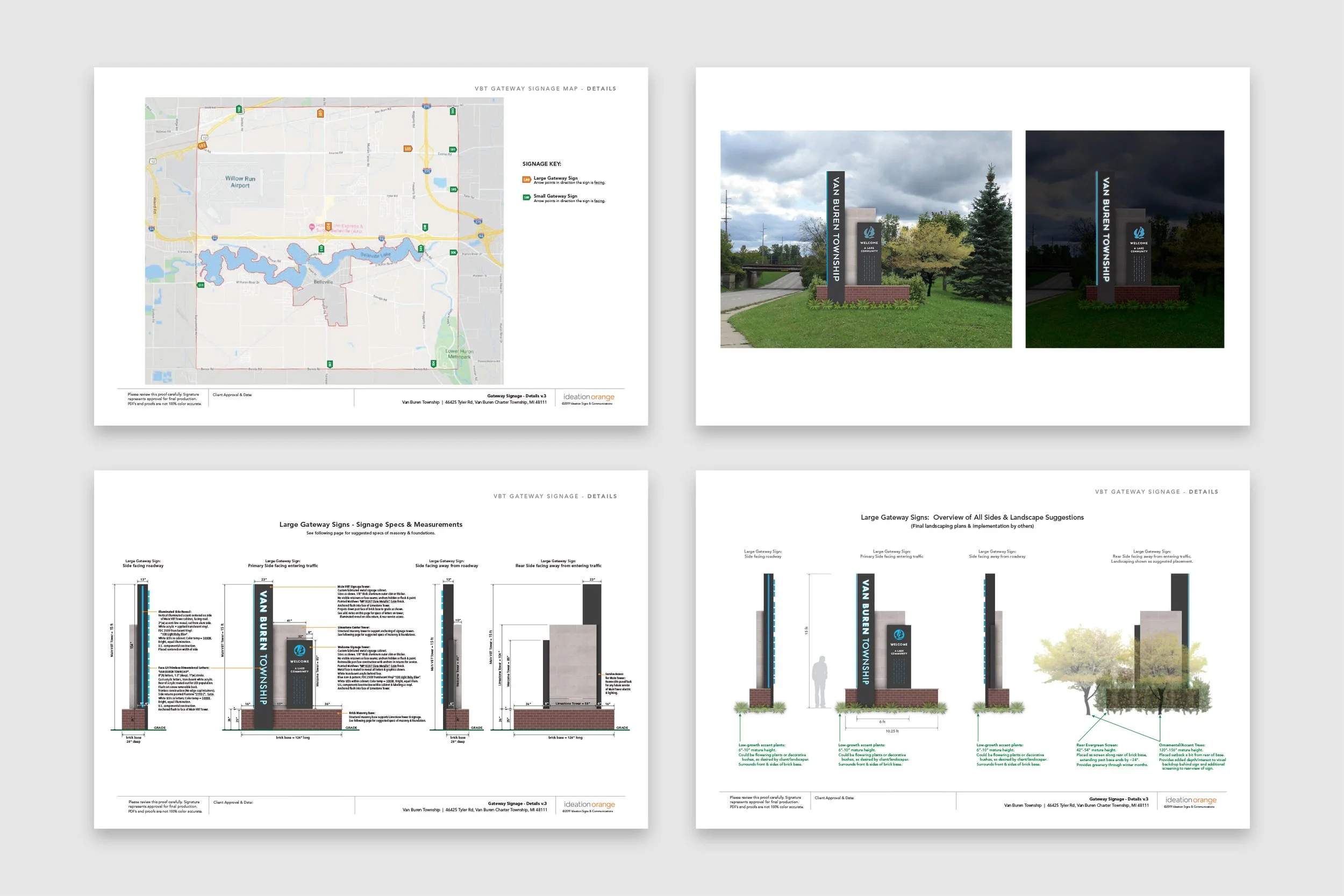1344x896 pixels.
Task: Click the Small Gateway Sign green key icon
Action: [x=527, y=198]
